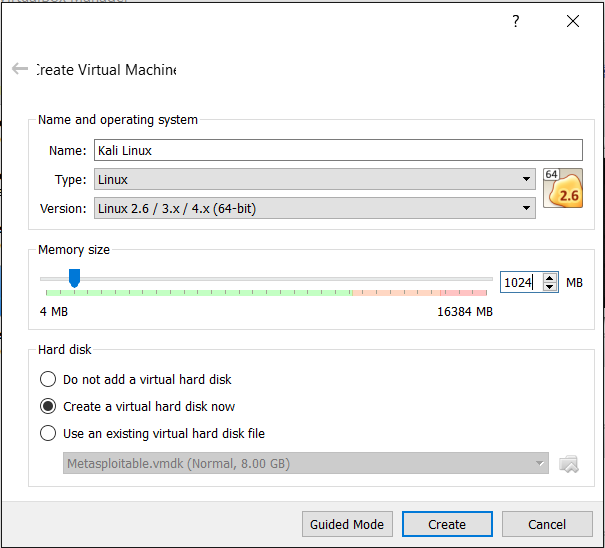Select Use an existing virtual hard disk file
The width and height of the screenshot is (605, 548).
[x=48, y=434]
